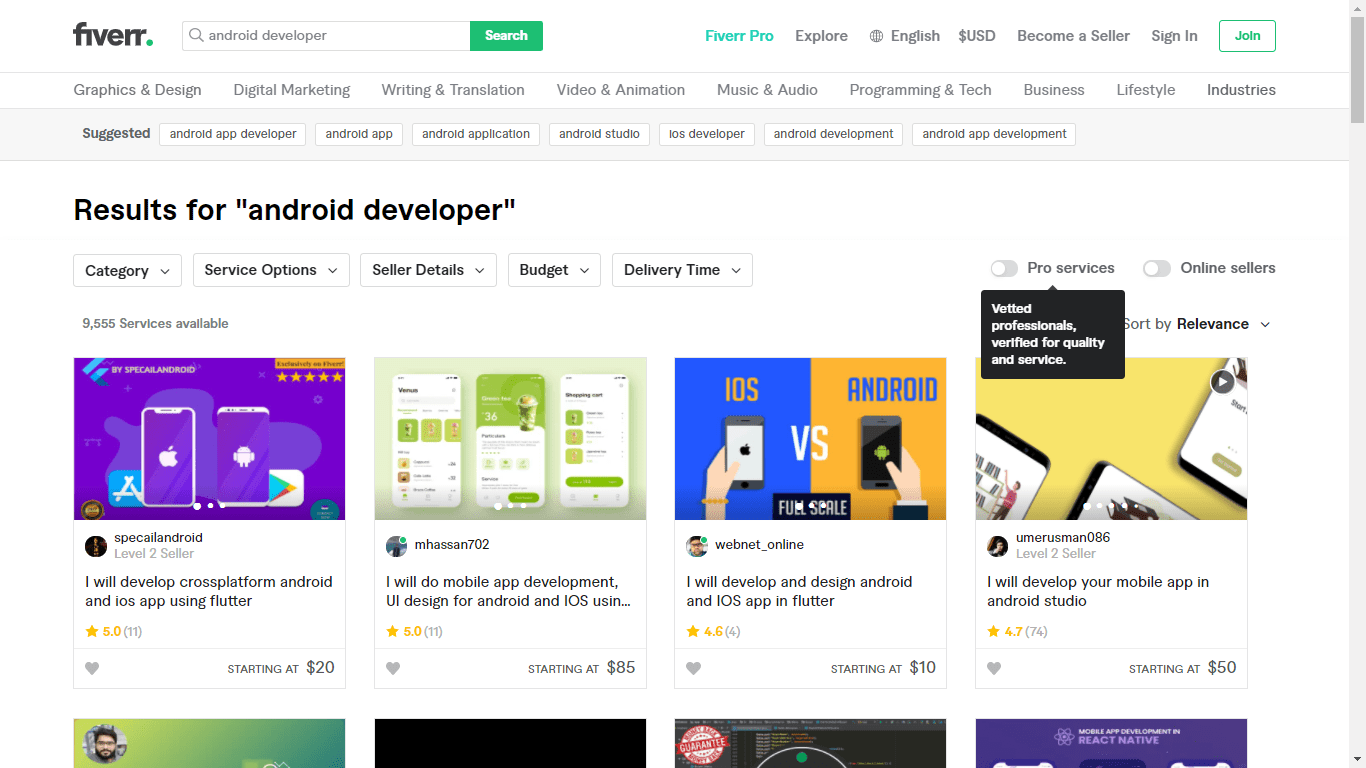This screenshot has height=768, width=1366.
Task: Open Industries category menu
Action: [1241, 90]
